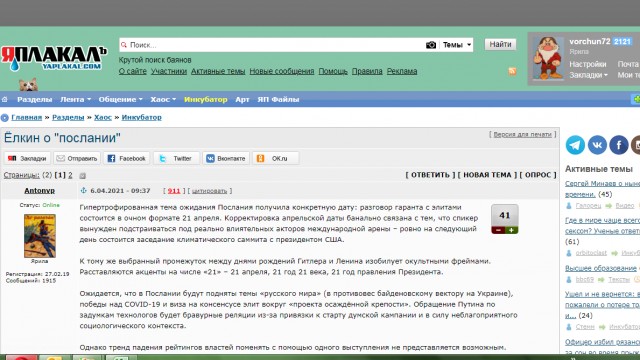Click the home icon in navigation bar

pos(5,99)
